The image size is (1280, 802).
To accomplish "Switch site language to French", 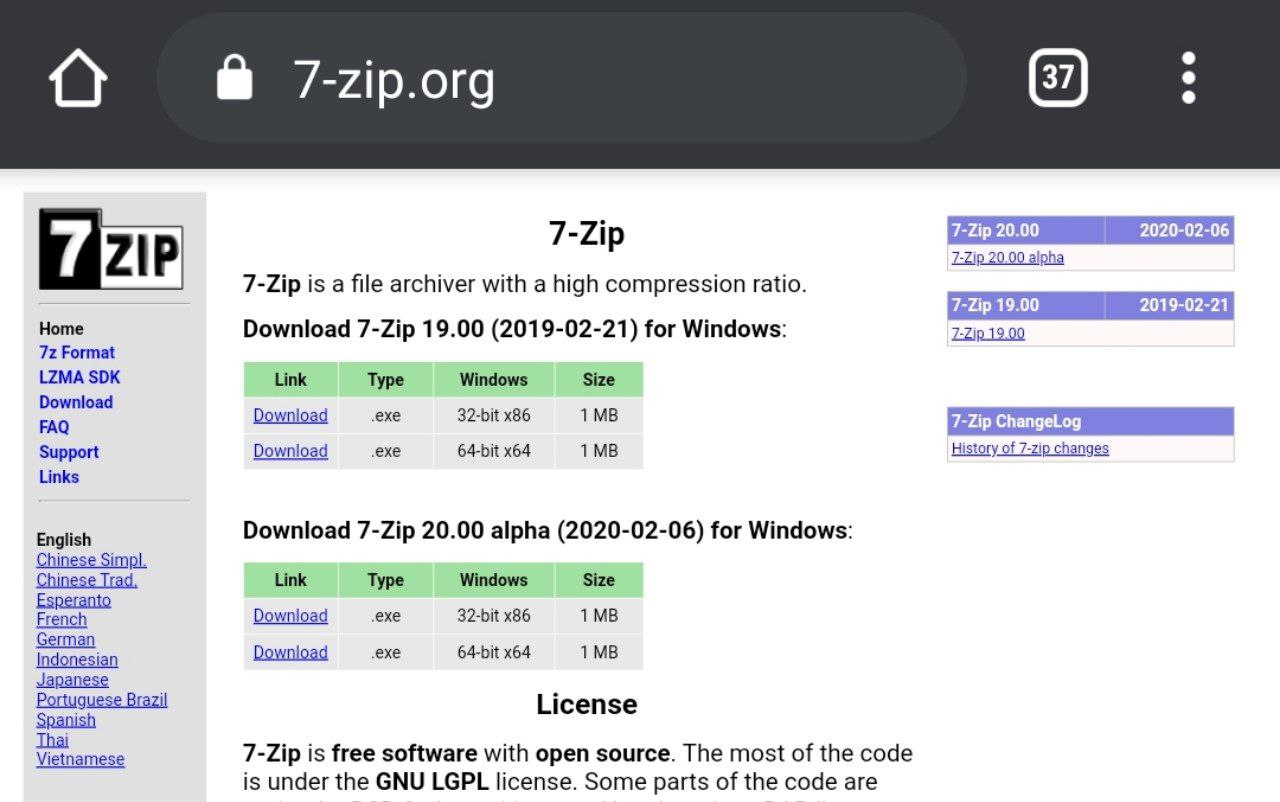I will tap(62, 619).
